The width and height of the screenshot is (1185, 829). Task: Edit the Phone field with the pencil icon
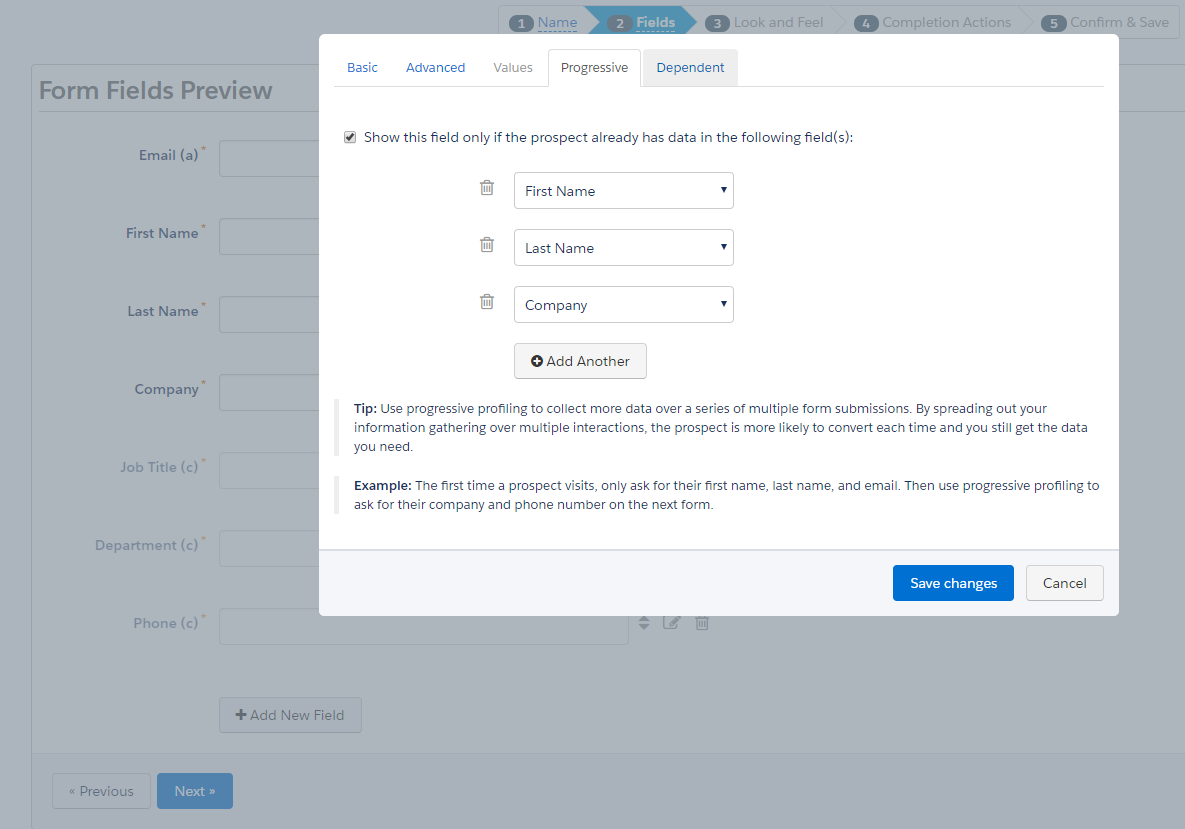671,622
